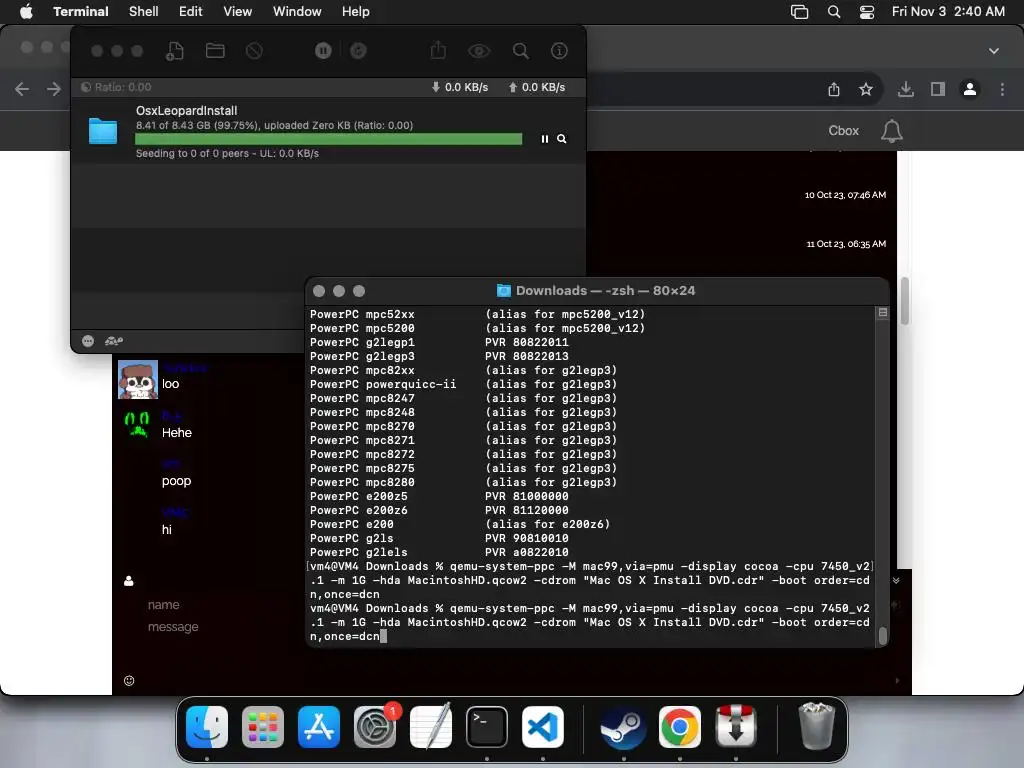Open the Apple menu
This screenshot has width=1024, height=768.
[26, 12]
